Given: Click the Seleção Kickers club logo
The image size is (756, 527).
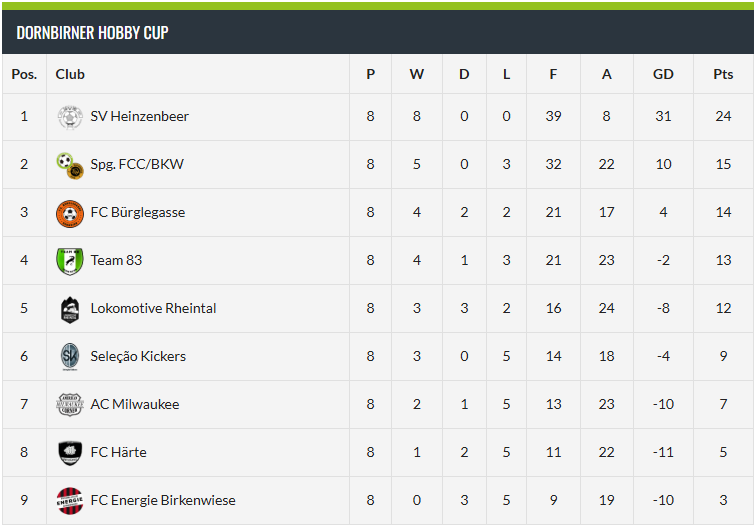Looking at the screenshot, I should 69,357.
